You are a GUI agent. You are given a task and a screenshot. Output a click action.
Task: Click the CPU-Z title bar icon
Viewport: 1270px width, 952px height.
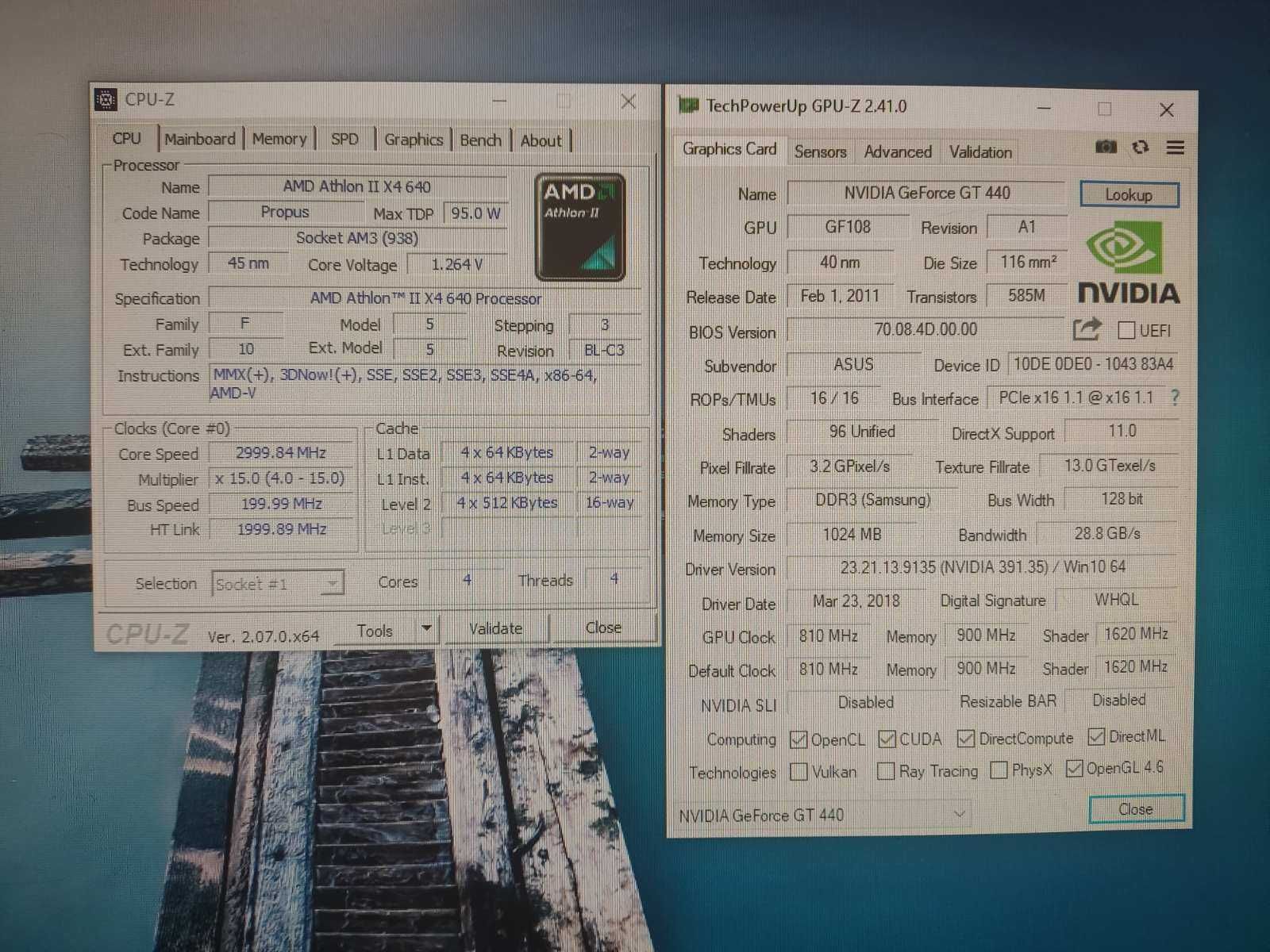pyautogui.click(x=106, y=99)
